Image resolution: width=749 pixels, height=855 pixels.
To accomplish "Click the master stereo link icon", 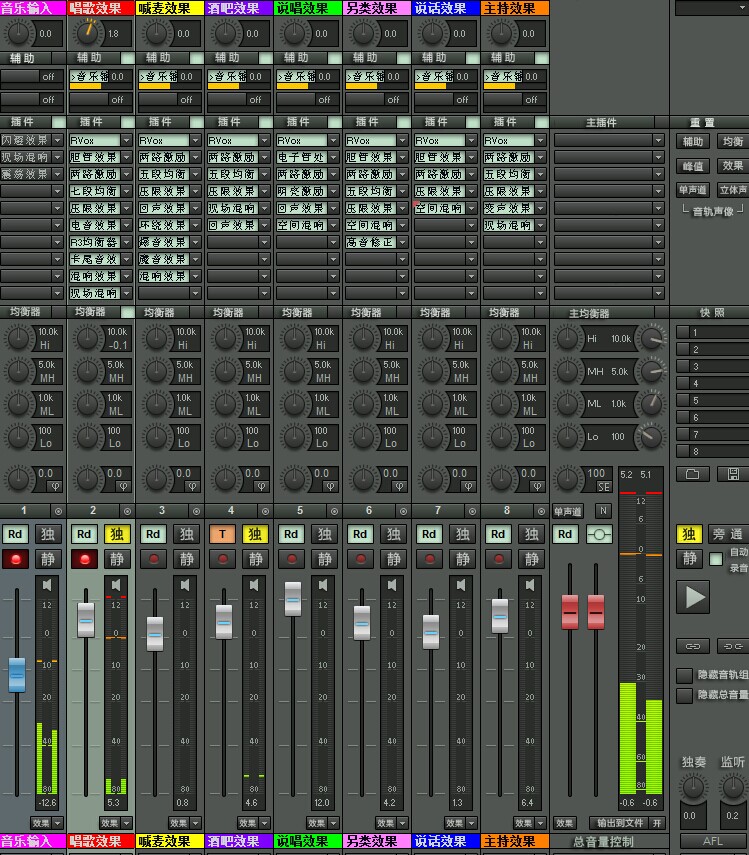I will pyautogui.click(x=599, y=534).
